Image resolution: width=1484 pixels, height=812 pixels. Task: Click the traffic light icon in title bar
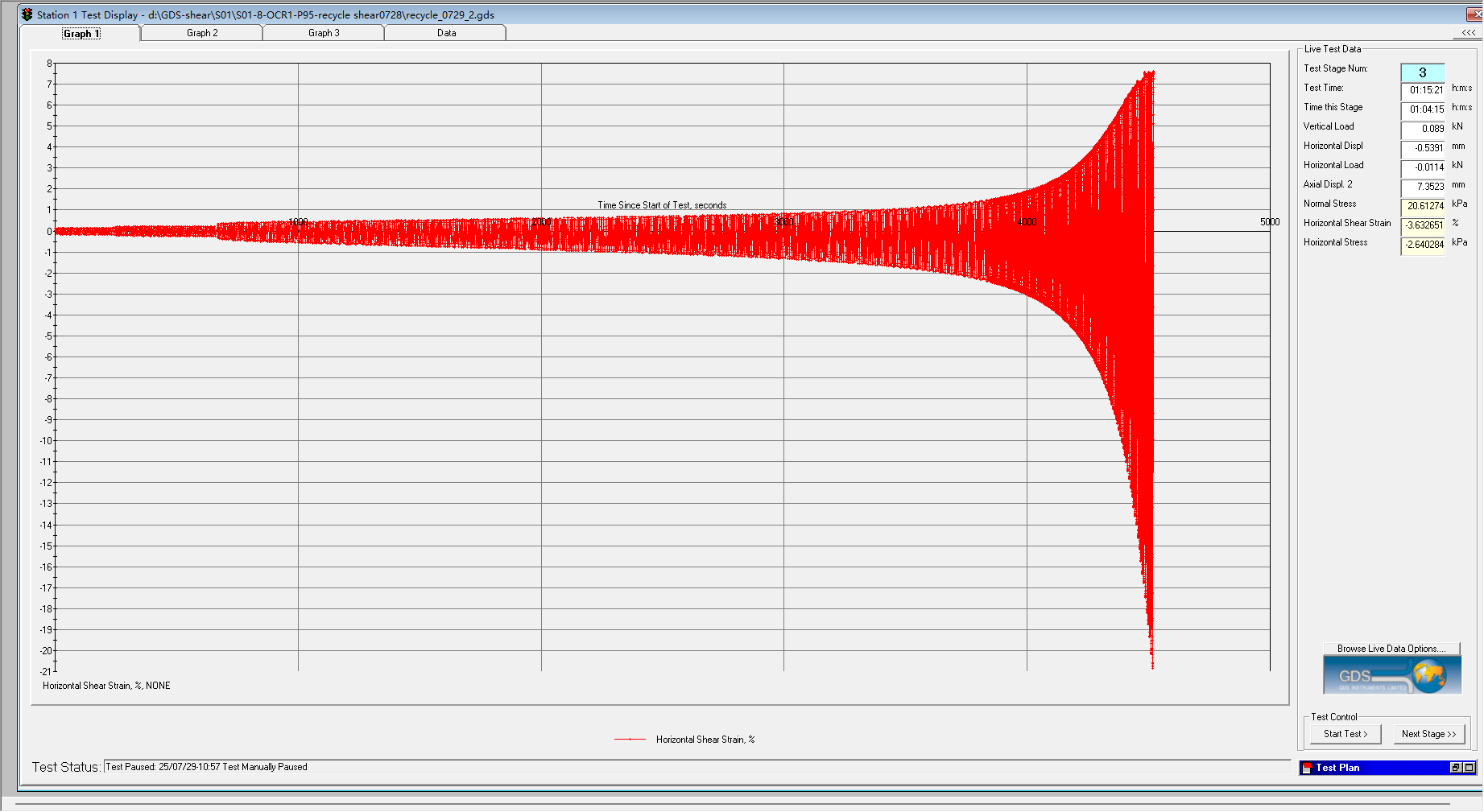[27, 14]
